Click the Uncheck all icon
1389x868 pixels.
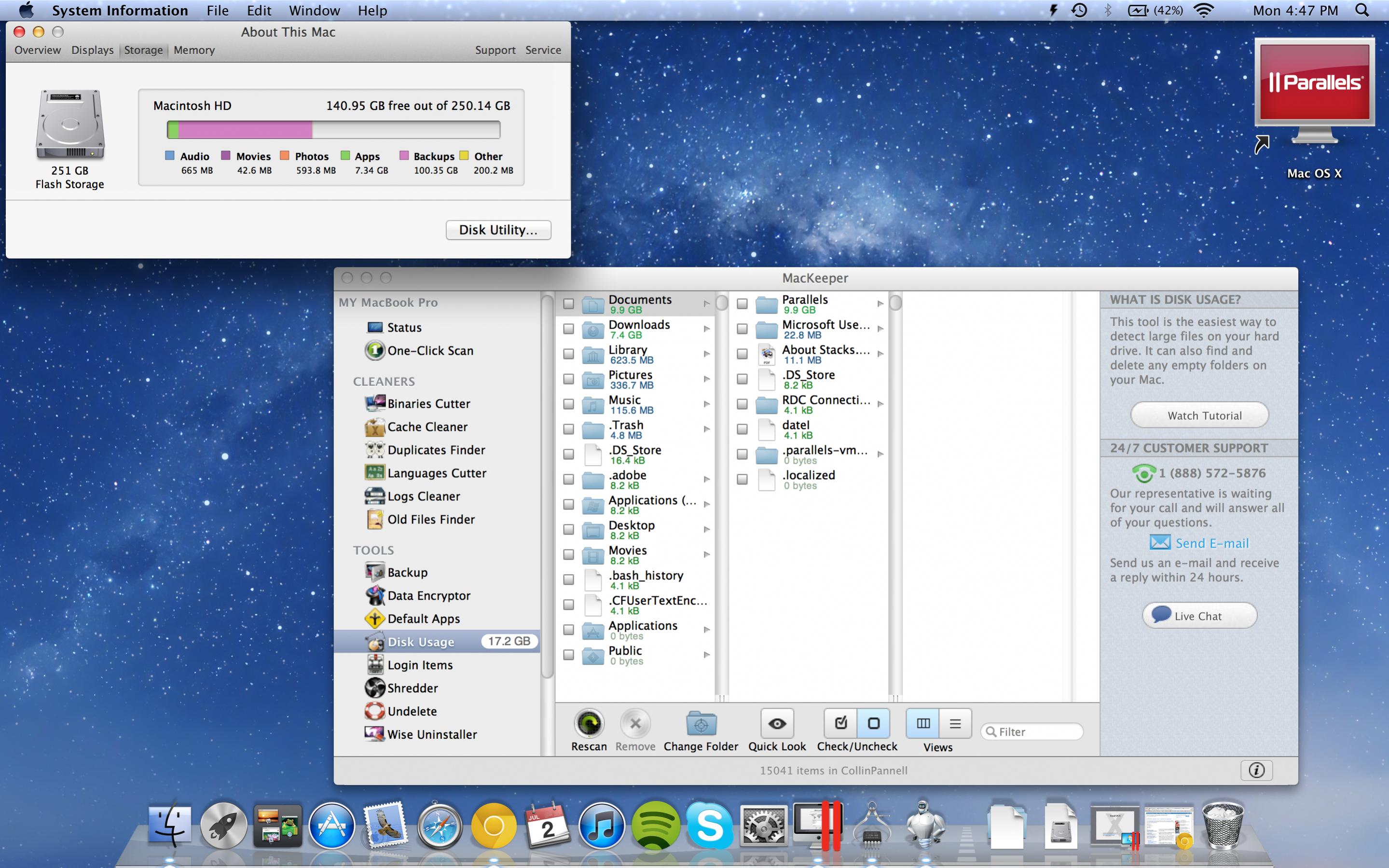(874, 723)
